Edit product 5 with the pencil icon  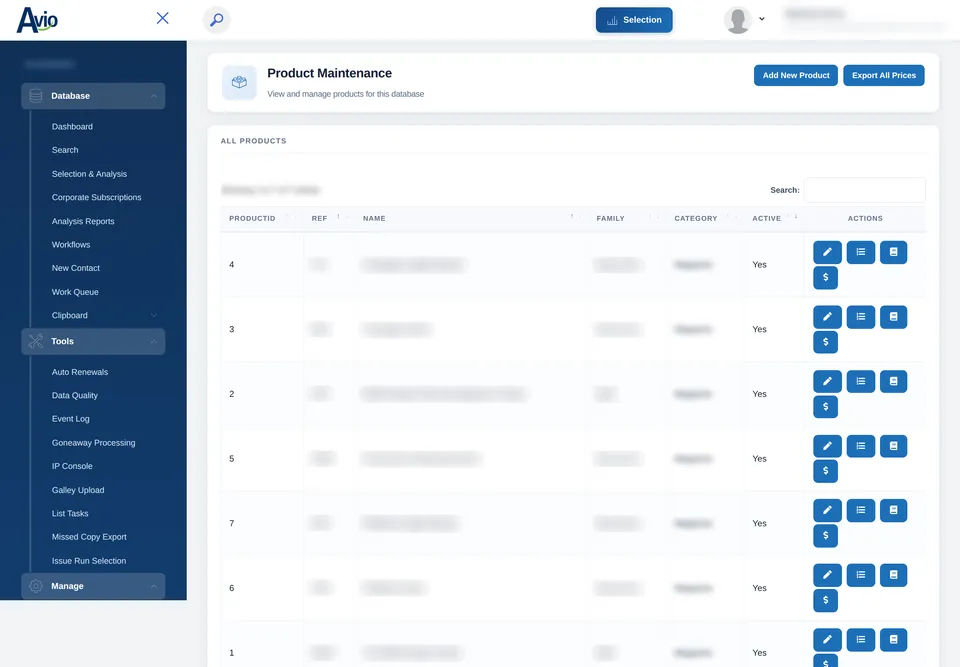click(827, 447)
